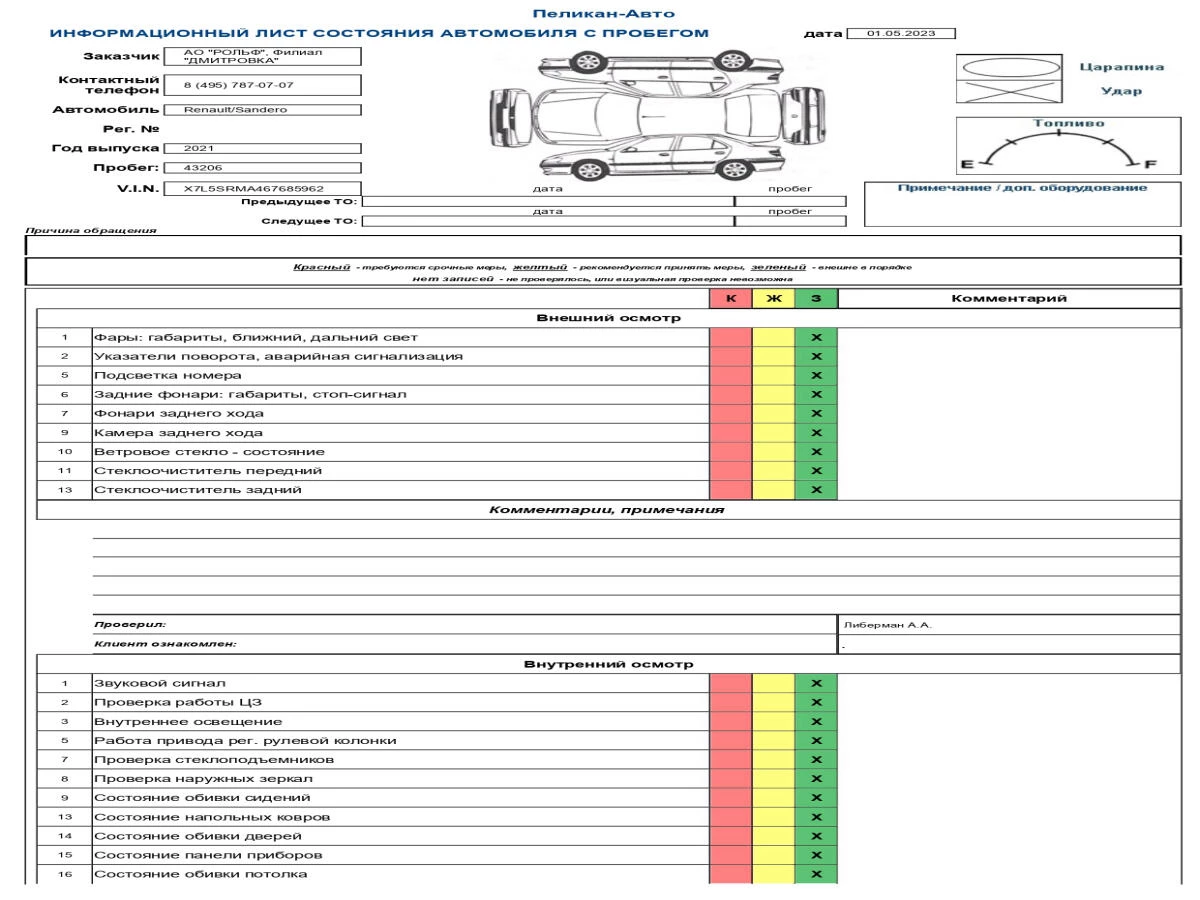Toggle green mark for Звуковой сигнал
This screenshot has width=1200, height=900.
pos(816,683)
